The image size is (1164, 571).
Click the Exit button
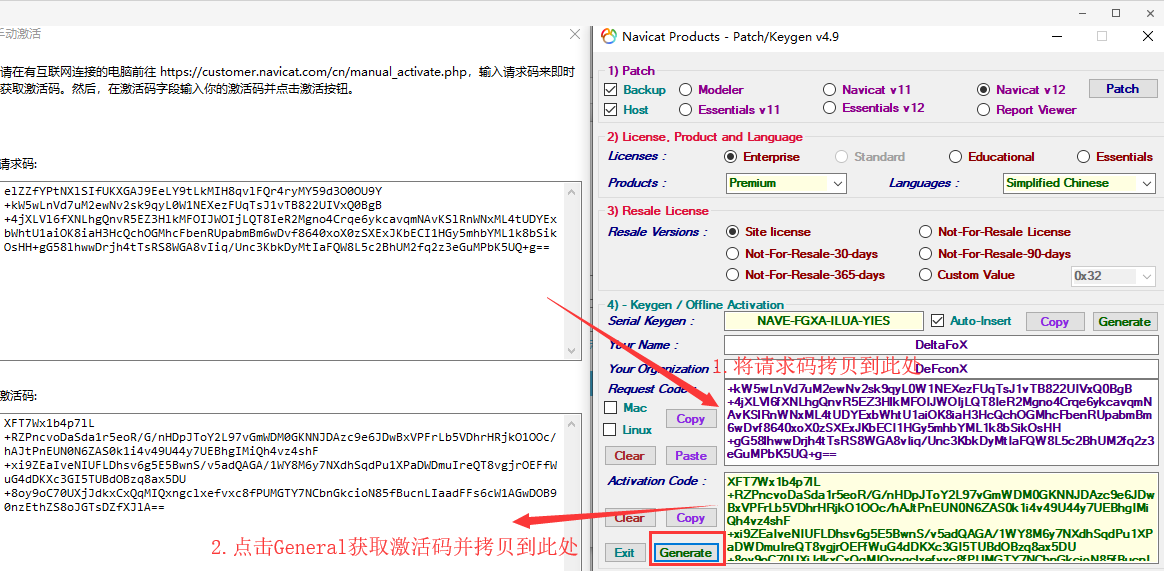click(624, 553)
